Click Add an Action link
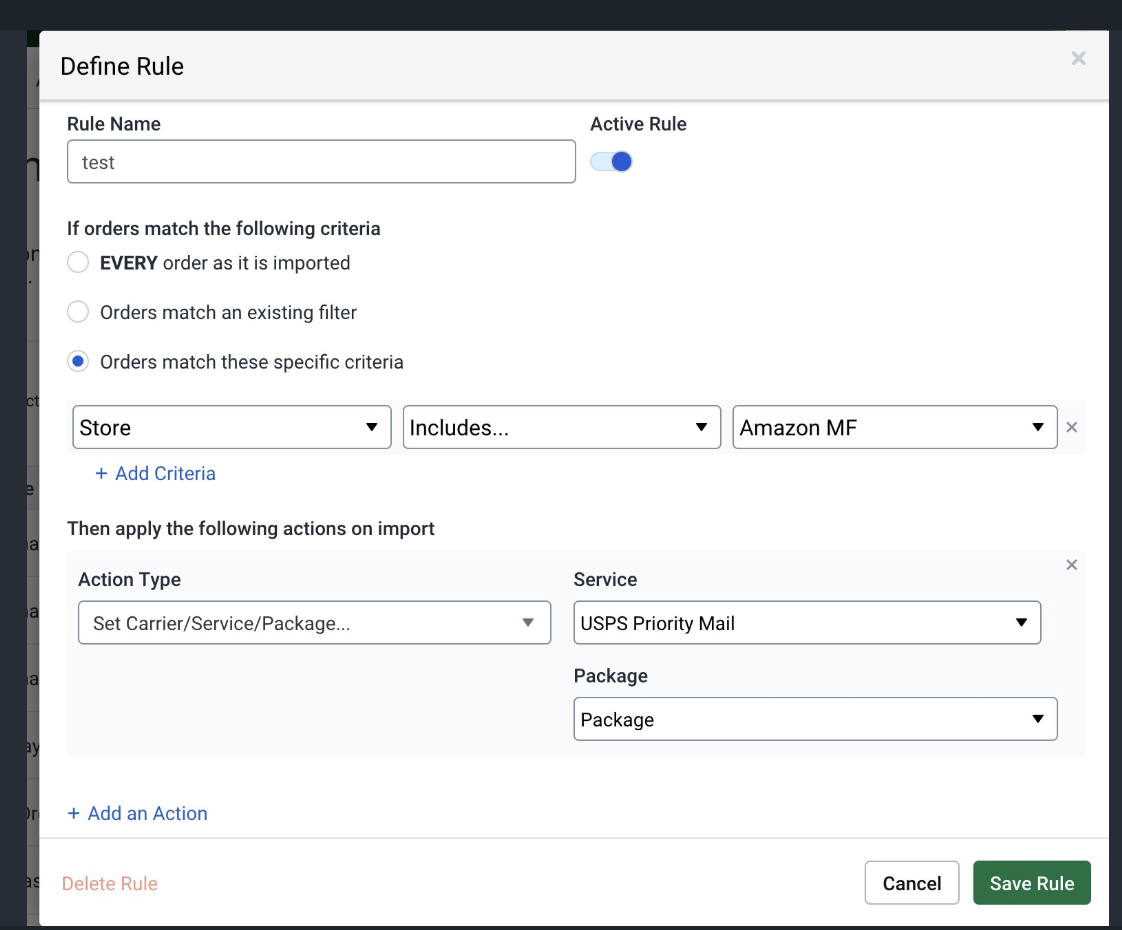This screenshot has width=1122, height=930. (138, 813)
